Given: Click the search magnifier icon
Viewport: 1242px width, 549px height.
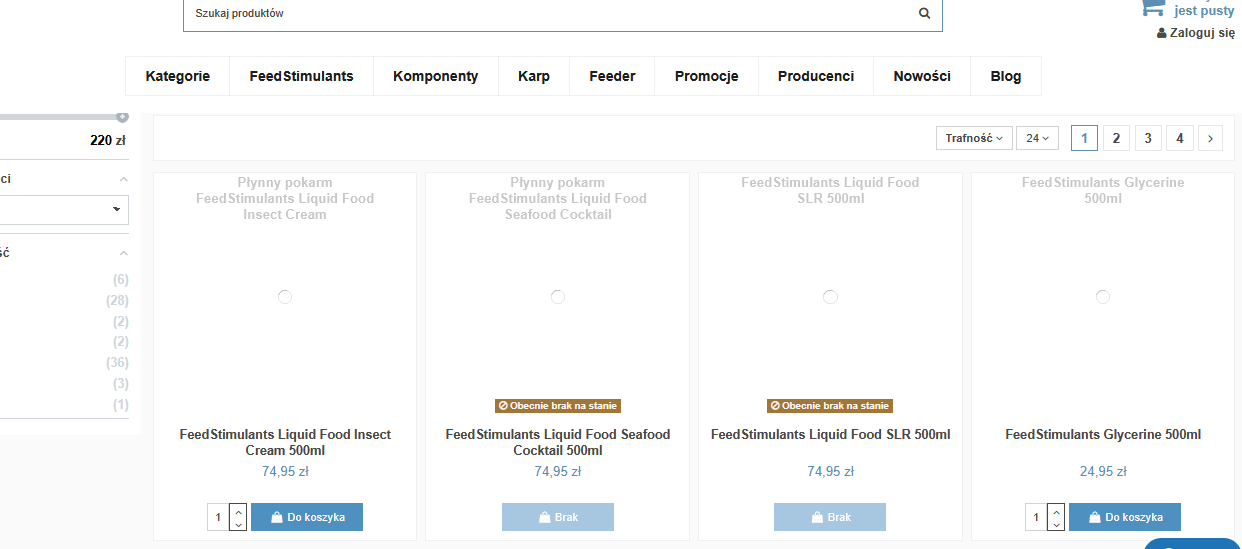Looking at the screenshot, I should click(x=924, y=14).
